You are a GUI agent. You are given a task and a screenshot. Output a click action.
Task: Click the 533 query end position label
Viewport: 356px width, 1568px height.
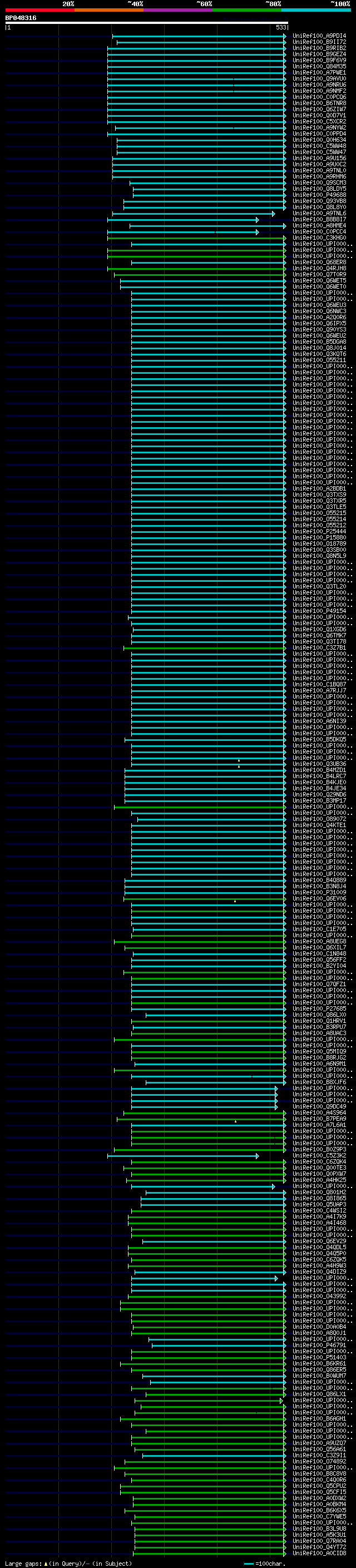280,27
